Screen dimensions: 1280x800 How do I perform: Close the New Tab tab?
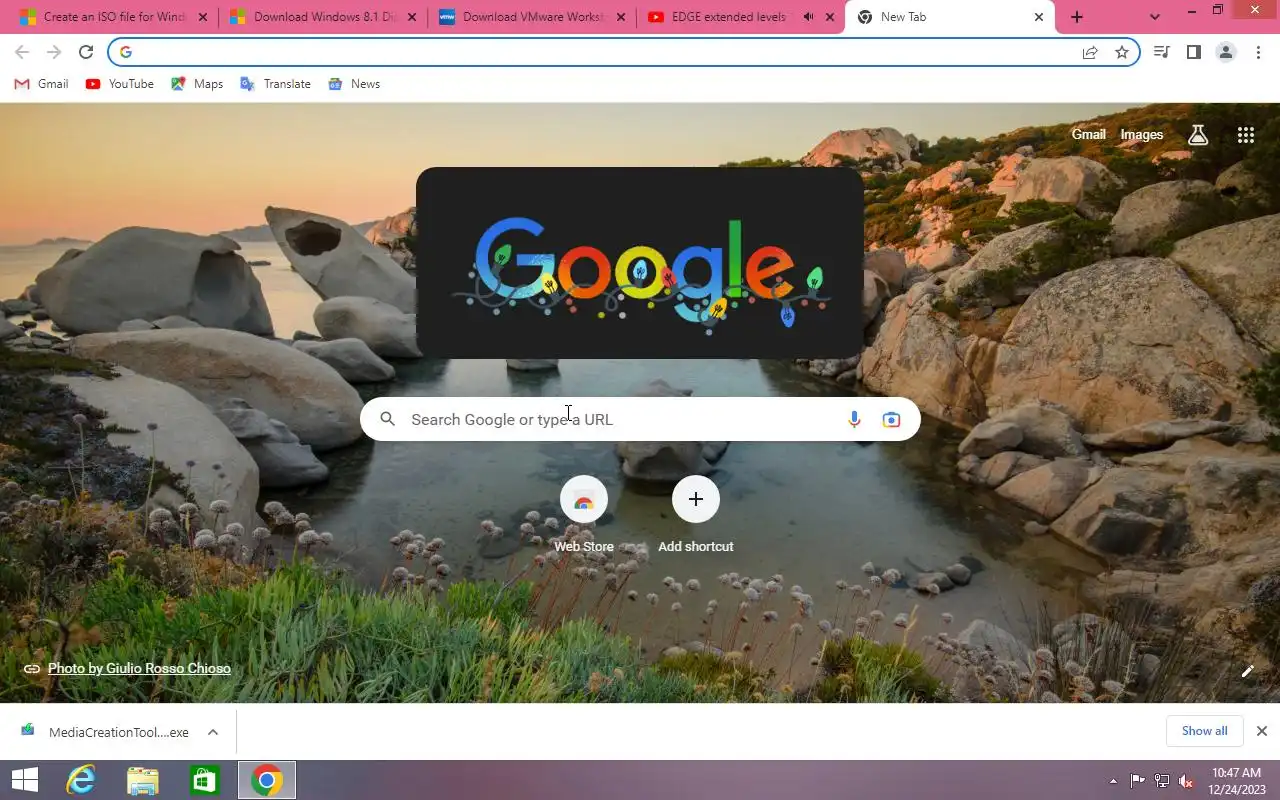pos(1038,17)
